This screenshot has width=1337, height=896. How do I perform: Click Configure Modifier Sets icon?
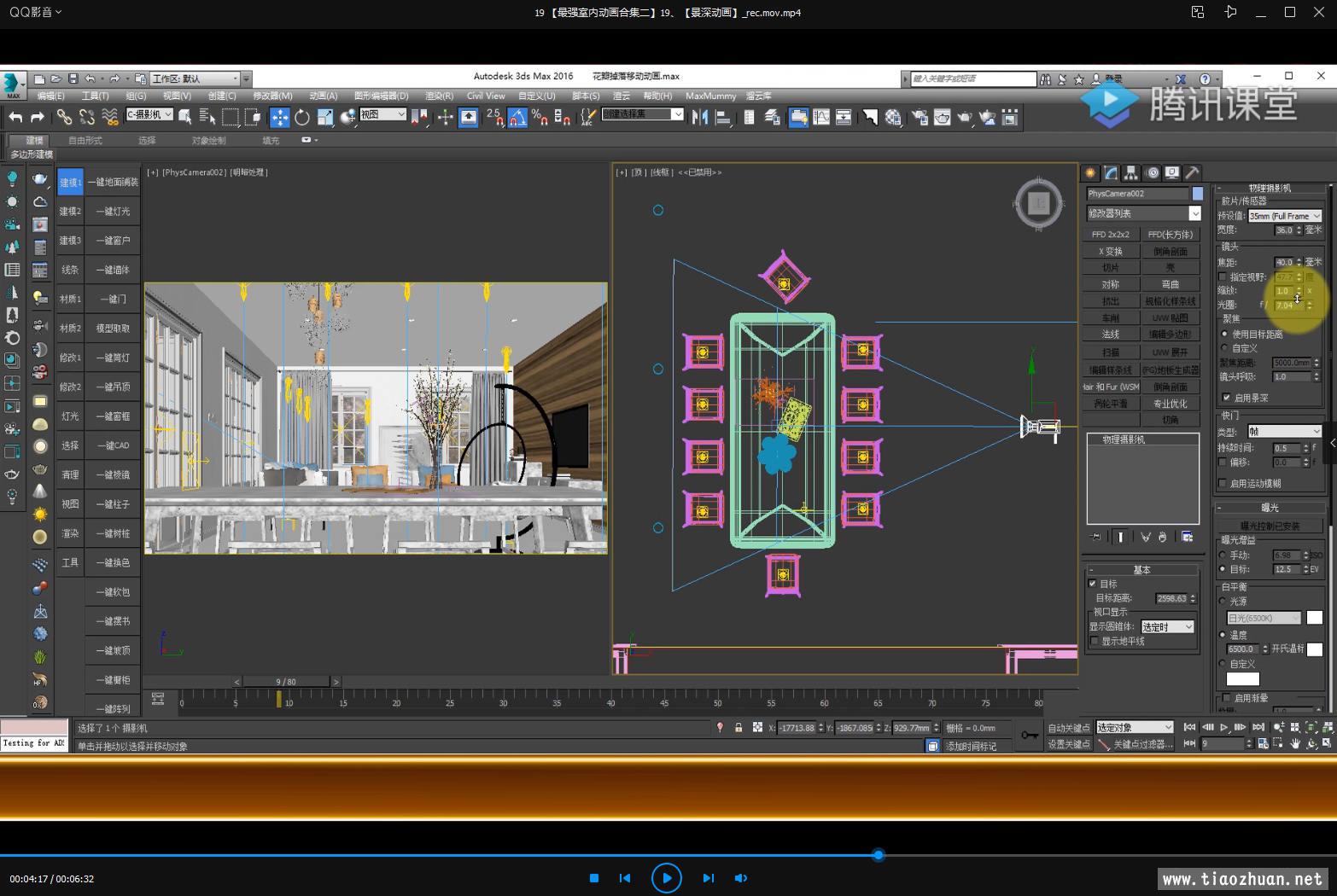pos(1188,537)
